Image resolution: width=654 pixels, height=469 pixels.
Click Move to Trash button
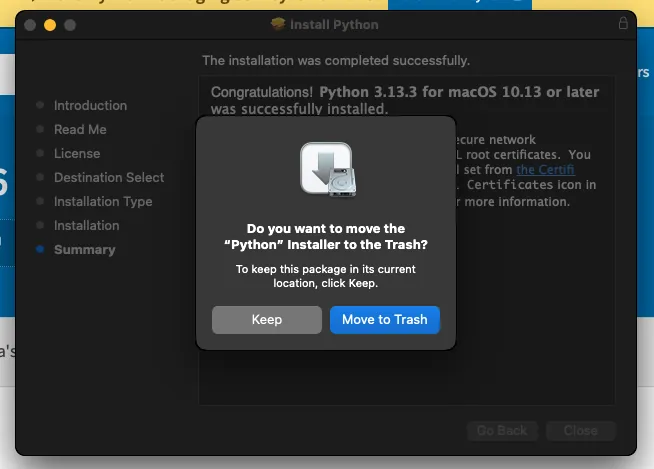(x=385, y=320)
